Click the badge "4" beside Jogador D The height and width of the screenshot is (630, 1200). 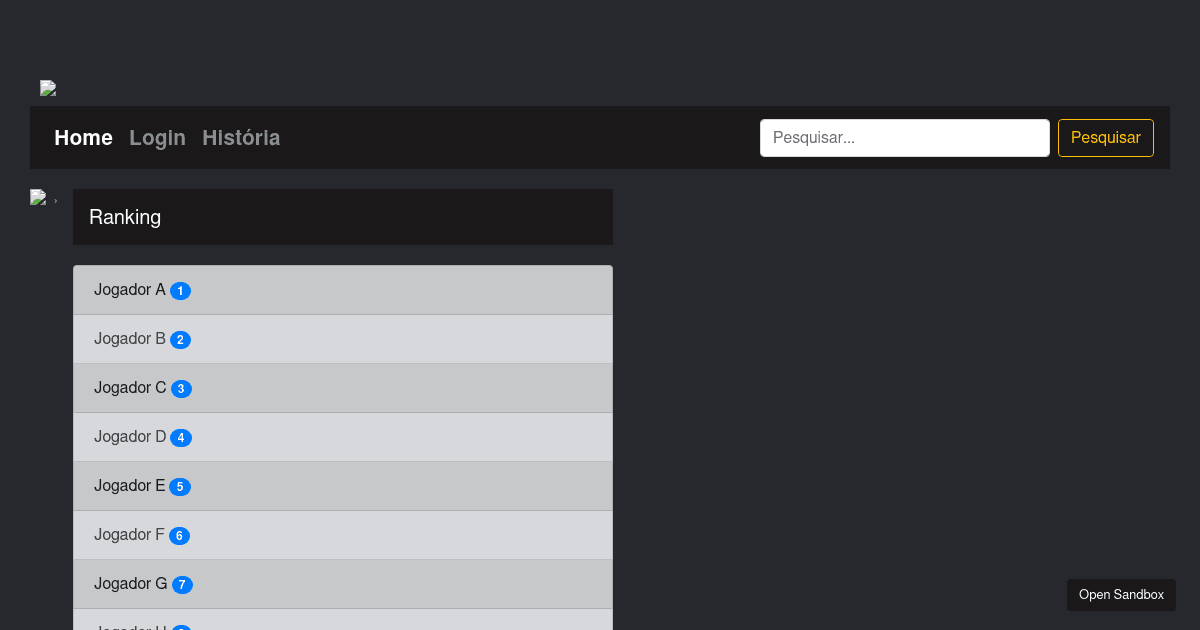point(181,437)
